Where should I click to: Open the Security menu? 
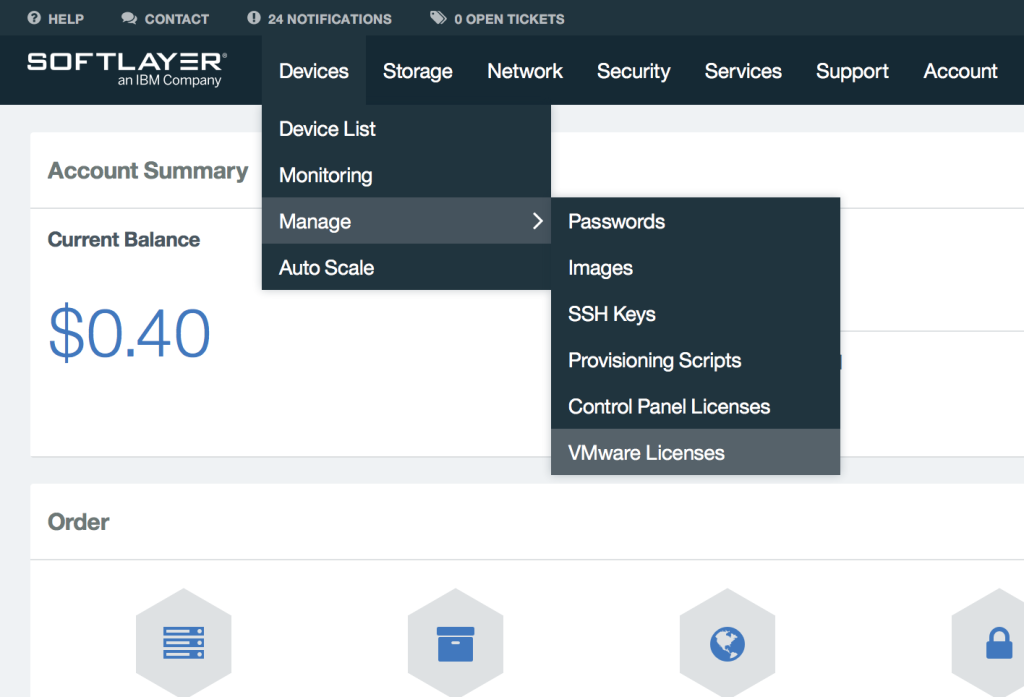click(633, 71)
